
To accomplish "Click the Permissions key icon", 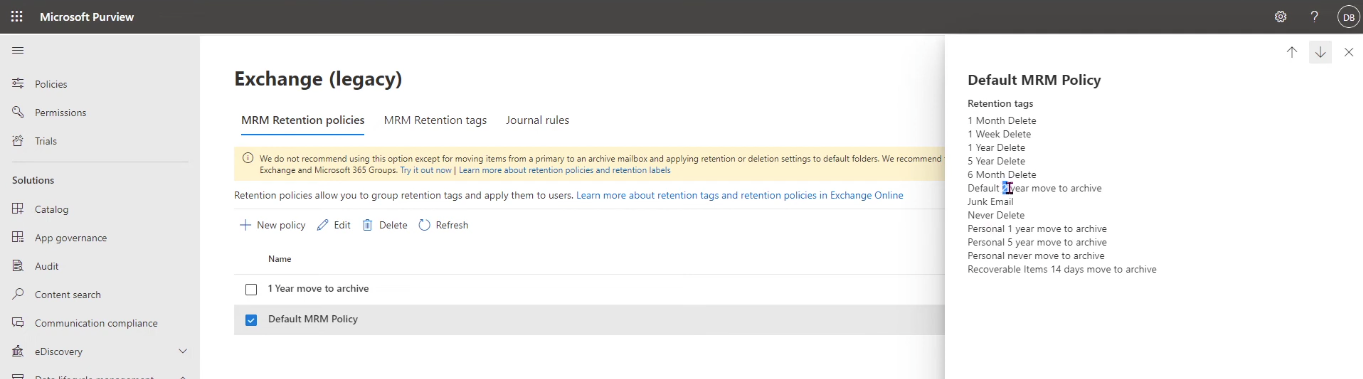I will point(18,112).
